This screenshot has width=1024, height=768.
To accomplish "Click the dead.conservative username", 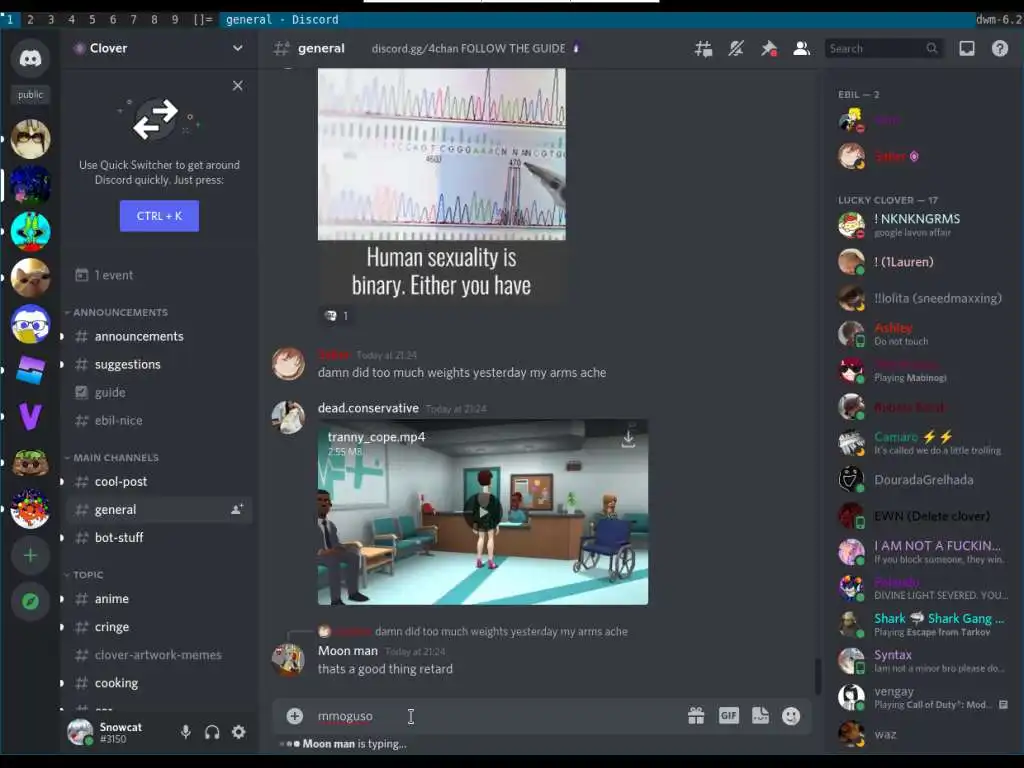I will (x=368, y=408).
